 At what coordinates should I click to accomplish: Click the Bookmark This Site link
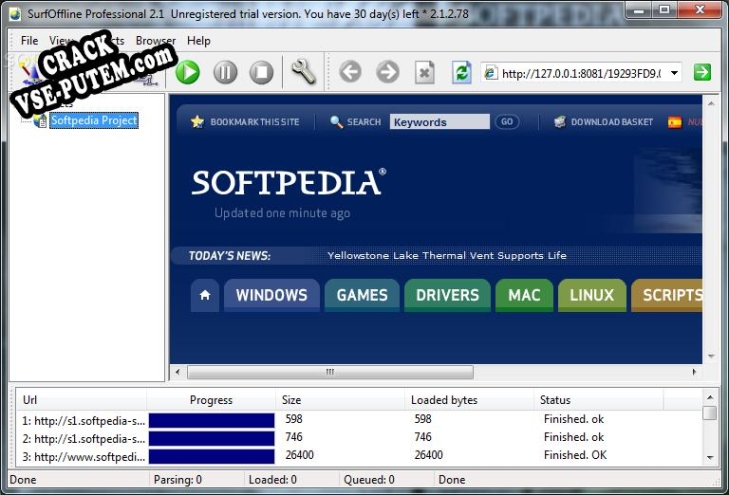[x=253, y=122]
